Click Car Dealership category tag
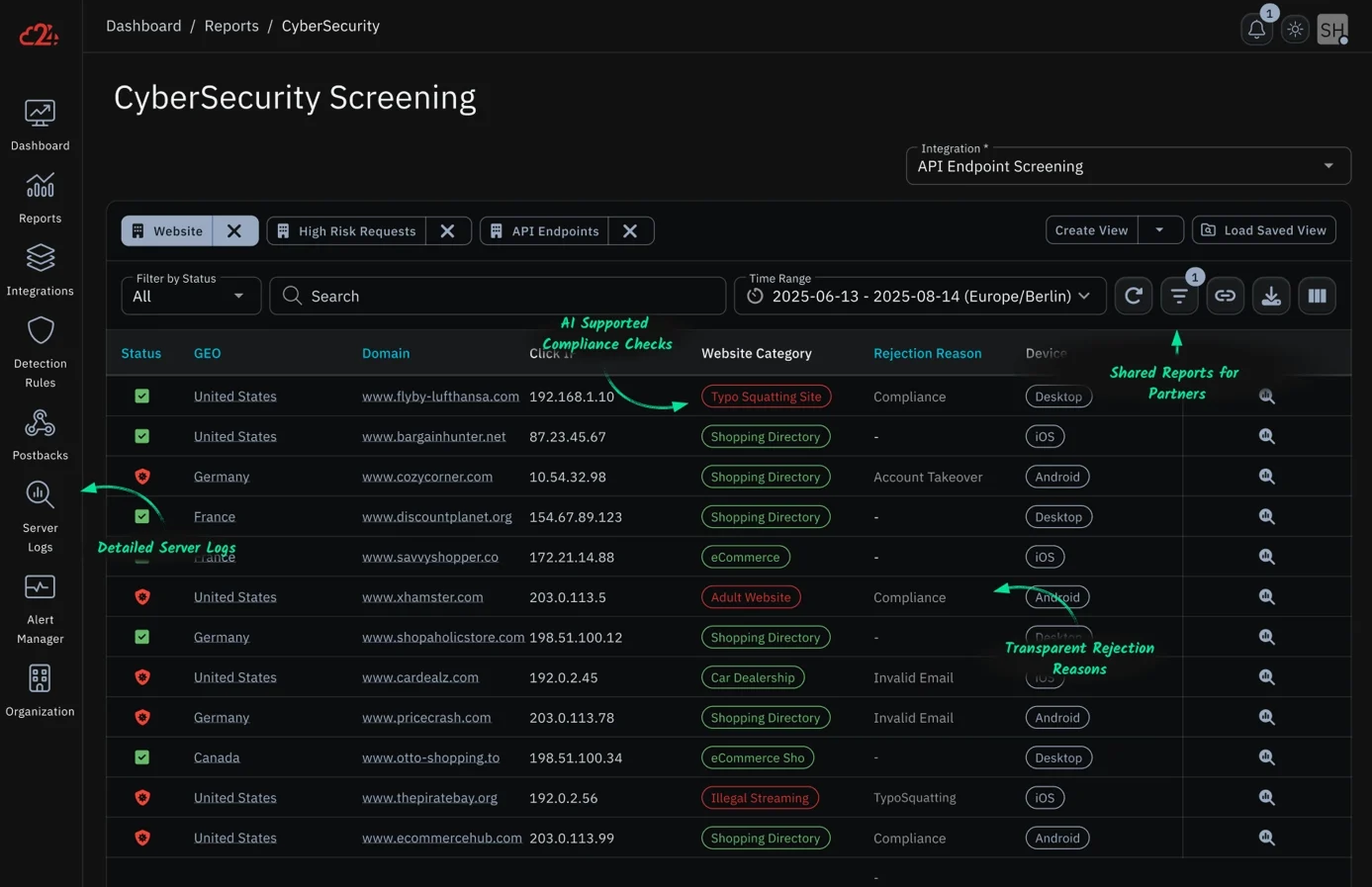The width and height of the screenshot is (1372, 887). click(753, 677)
